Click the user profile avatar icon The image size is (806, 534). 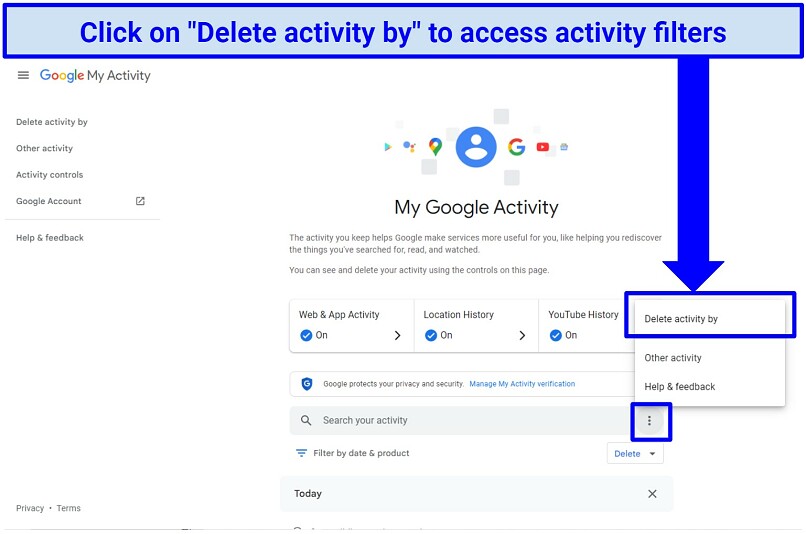coord(476,147)
